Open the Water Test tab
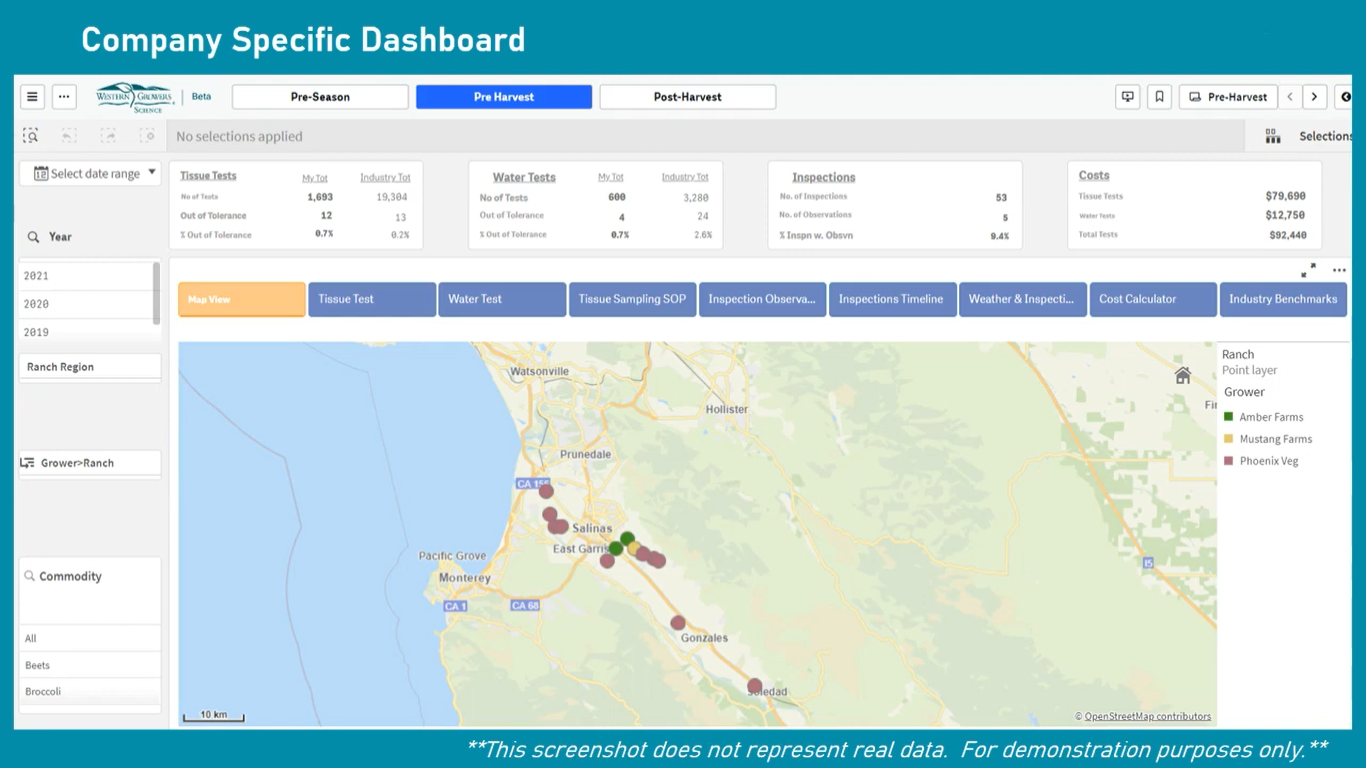Viewport: 1366px width, 768px height. (502, 299)
